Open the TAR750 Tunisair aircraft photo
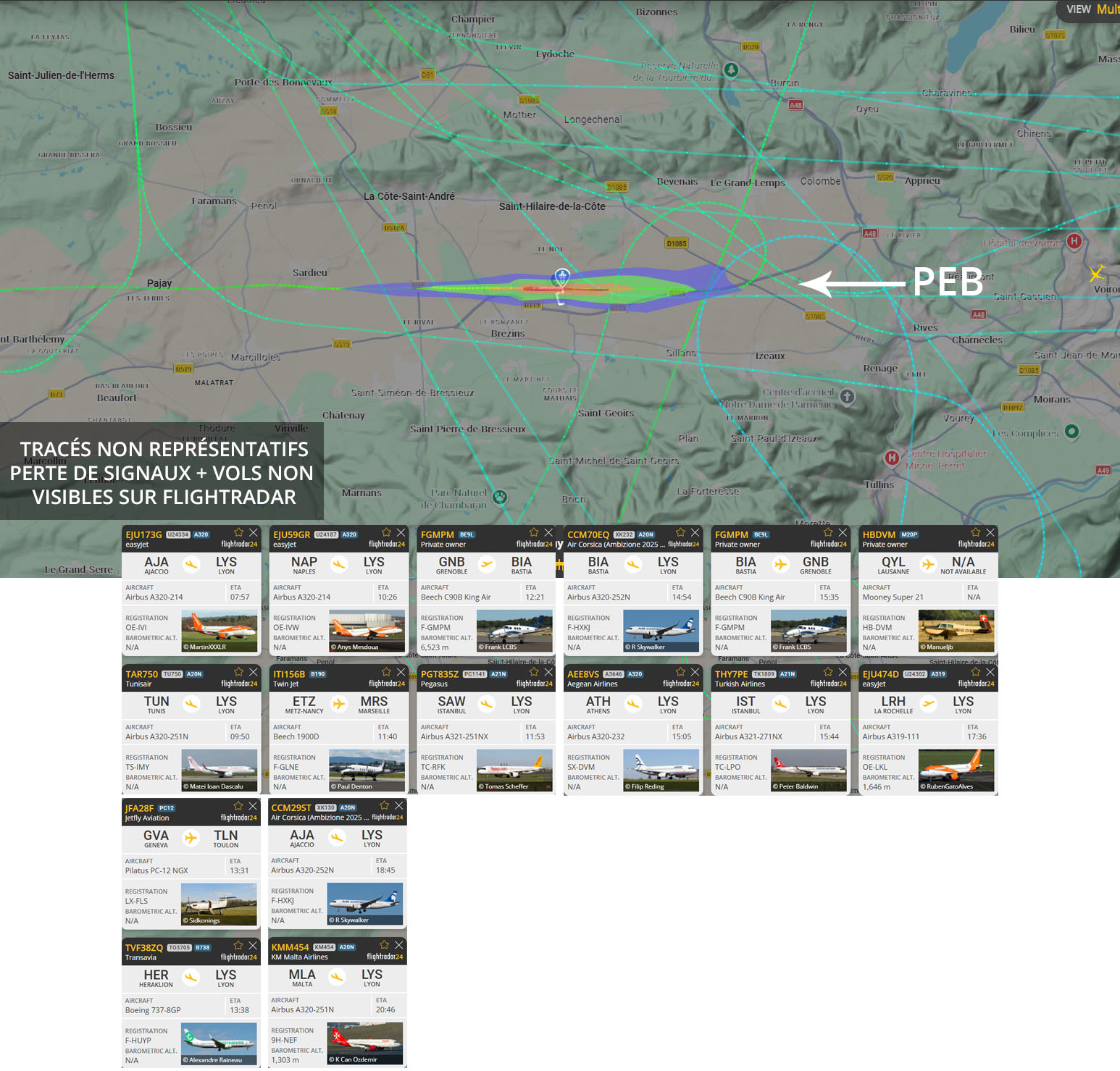Screen dimensions: 1120x1071 click(x=219, y=770)
